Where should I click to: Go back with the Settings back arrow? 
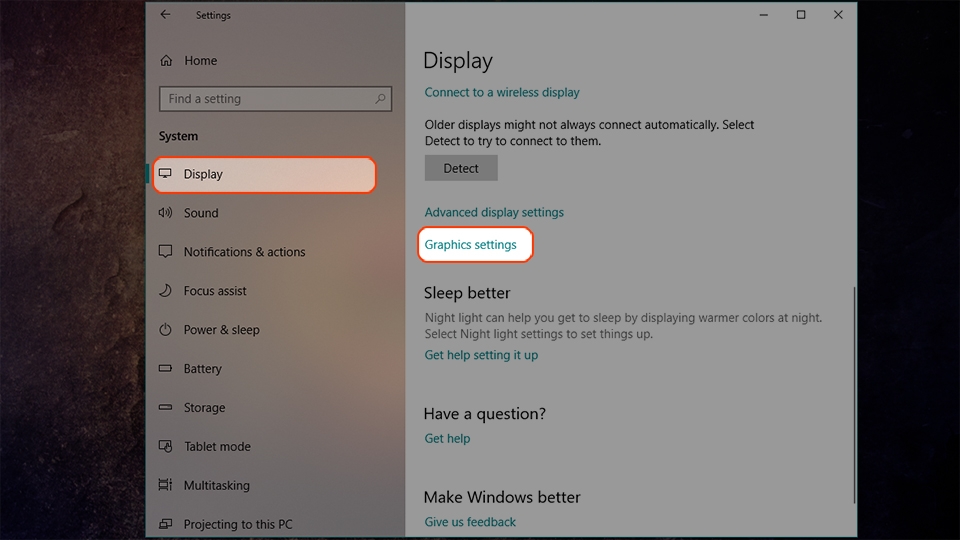pyautogui.click(x=165, y=15)
